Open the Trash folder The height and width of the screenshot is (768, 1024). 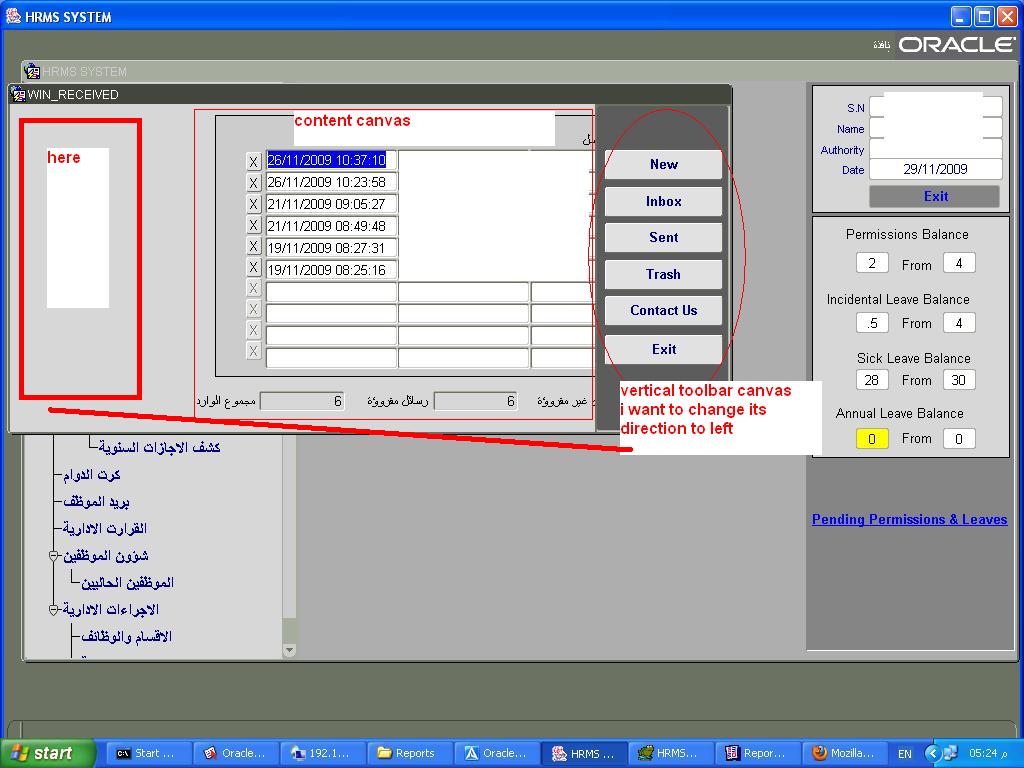click(663, 274)
